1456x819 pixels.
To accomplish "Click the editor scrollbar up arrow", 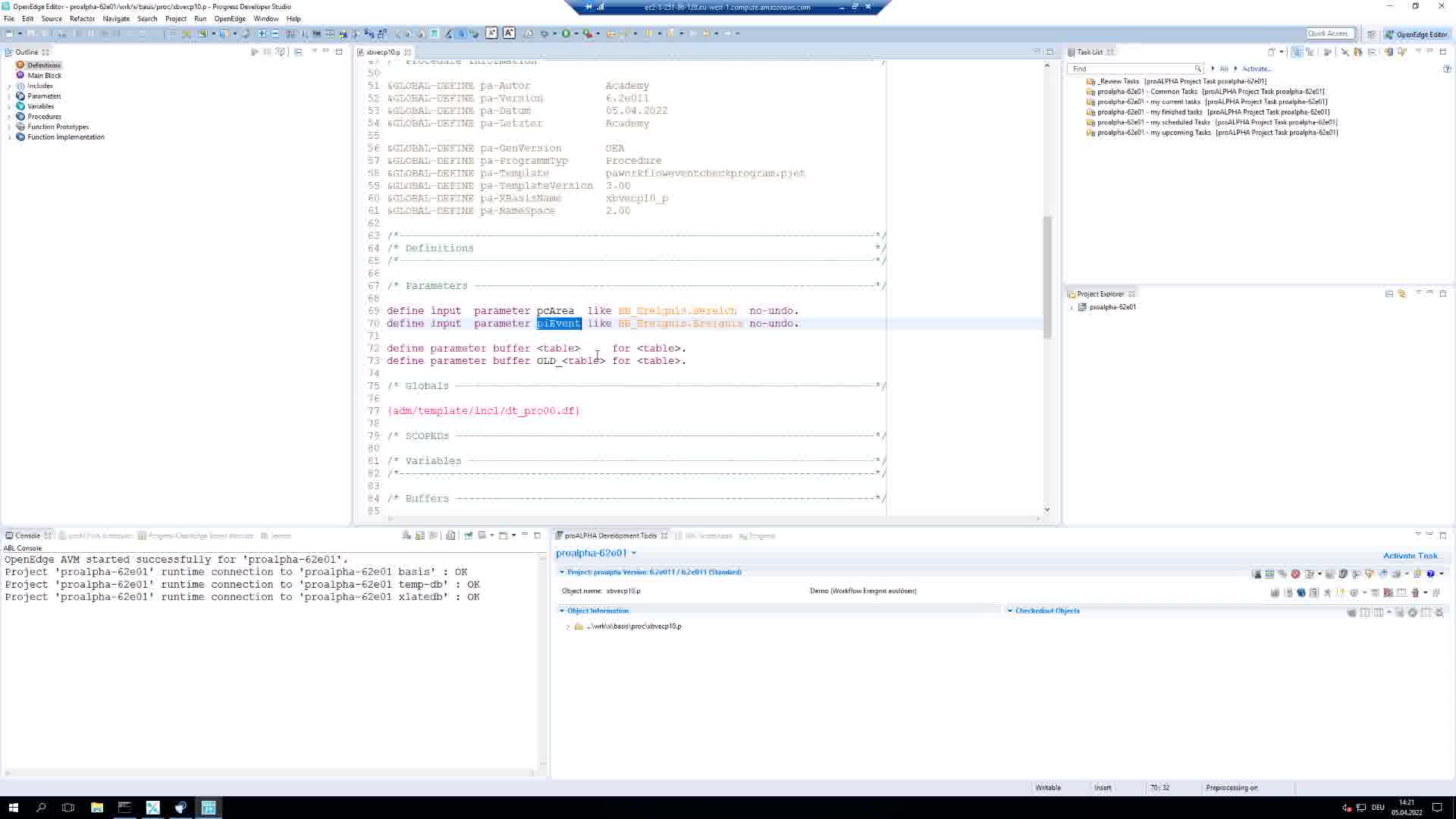I will point(1047,66).
